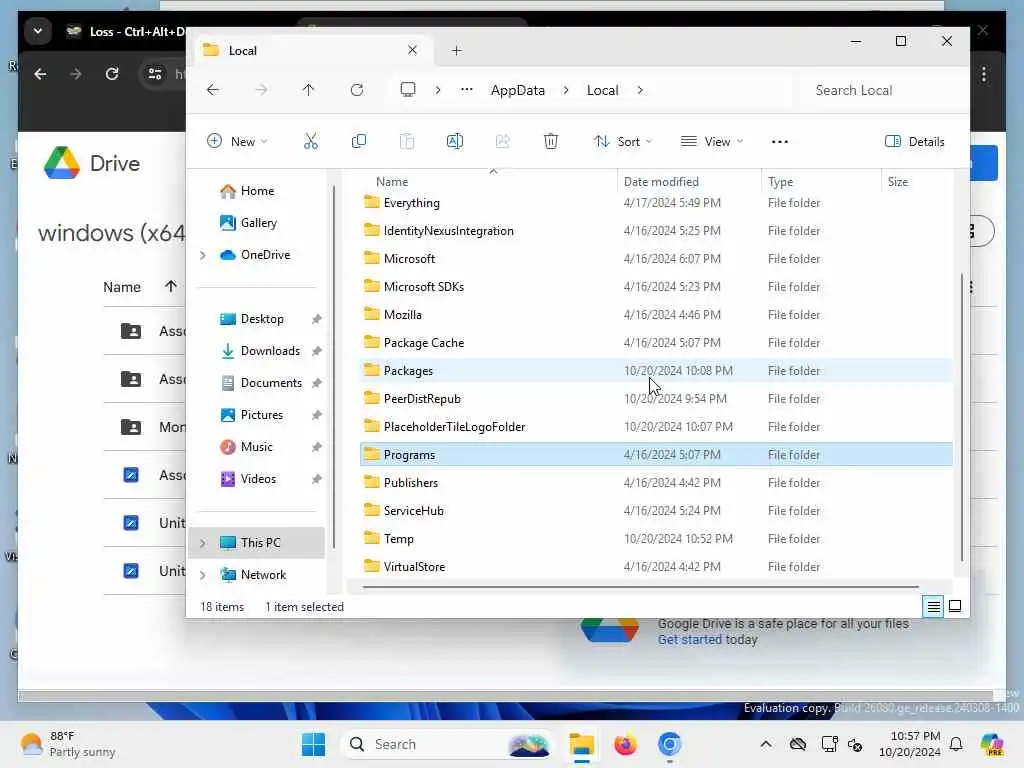Image resolution: width=1024 pixels, height=768 pixels.
Task: Open browser three-dot menu
Action: (984, 74)
